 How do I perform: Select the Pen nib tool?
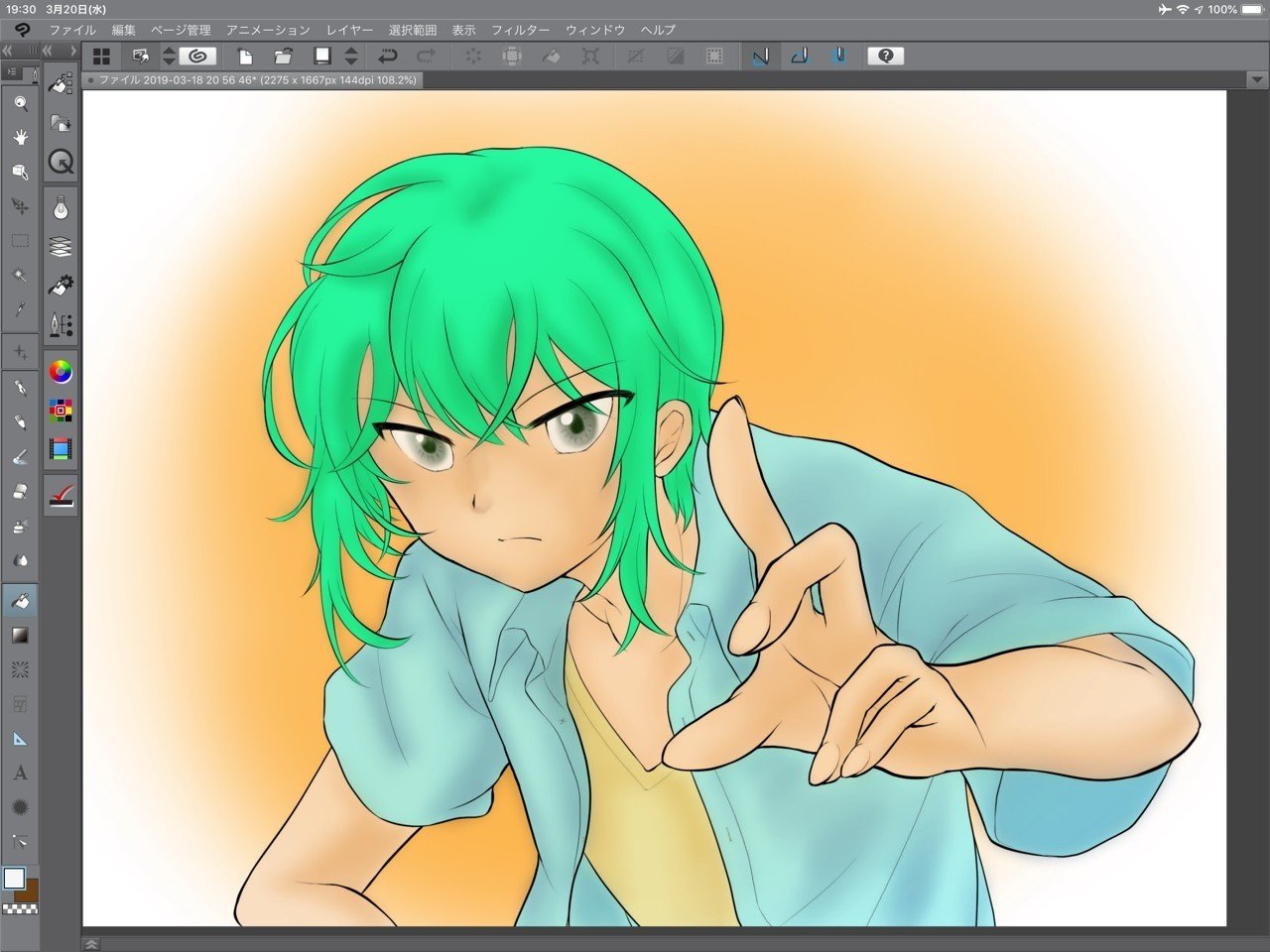(19, 388)
